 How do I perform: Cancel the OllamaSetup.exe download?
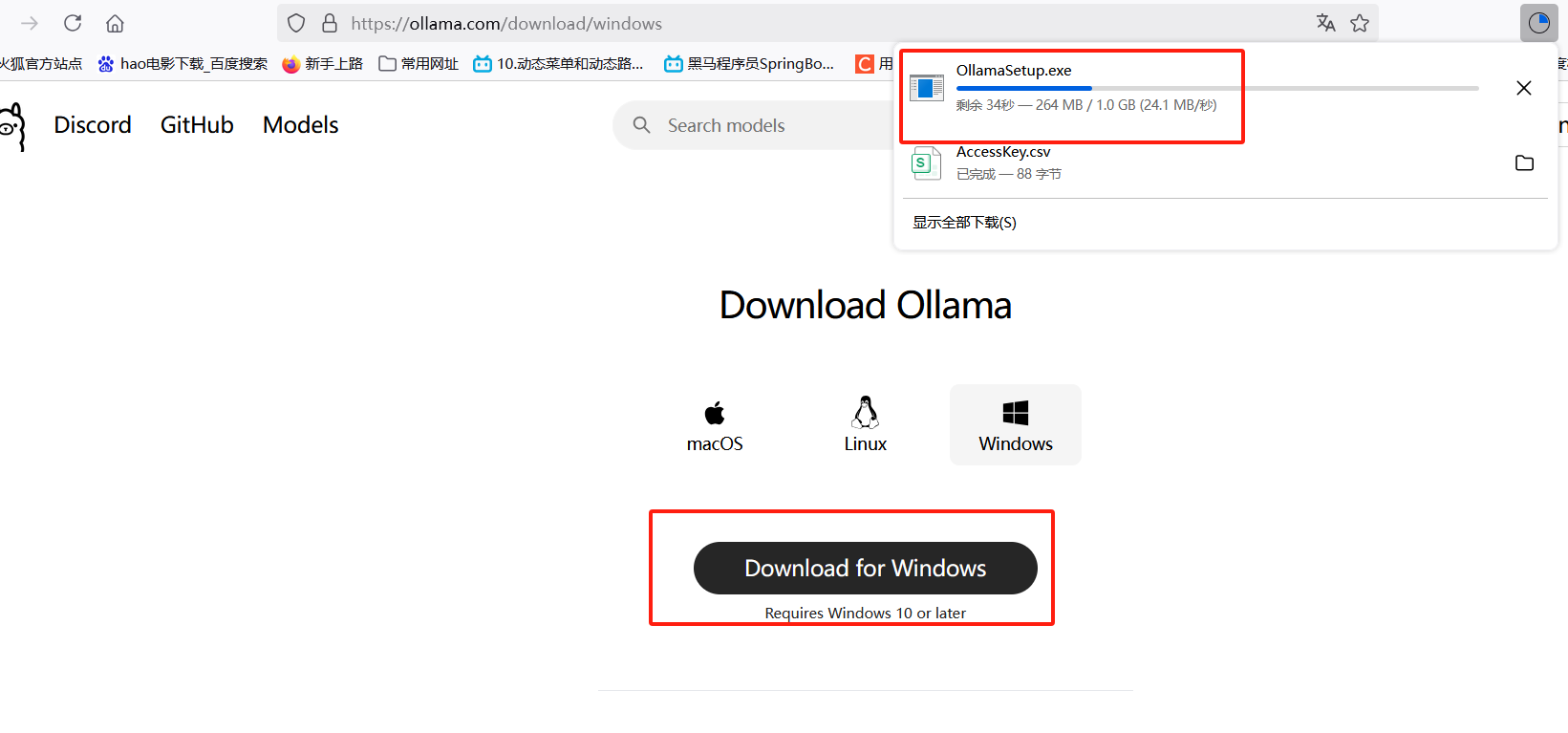(1524, 88)
